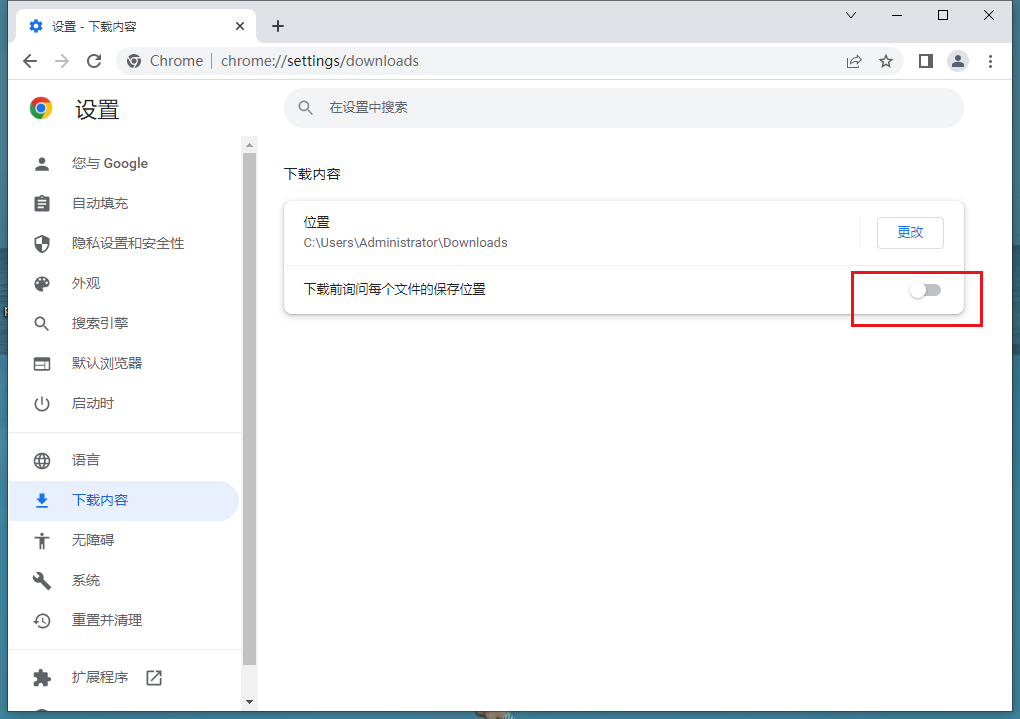Close the 设置 - 下载内容 tab

(240, 26)
